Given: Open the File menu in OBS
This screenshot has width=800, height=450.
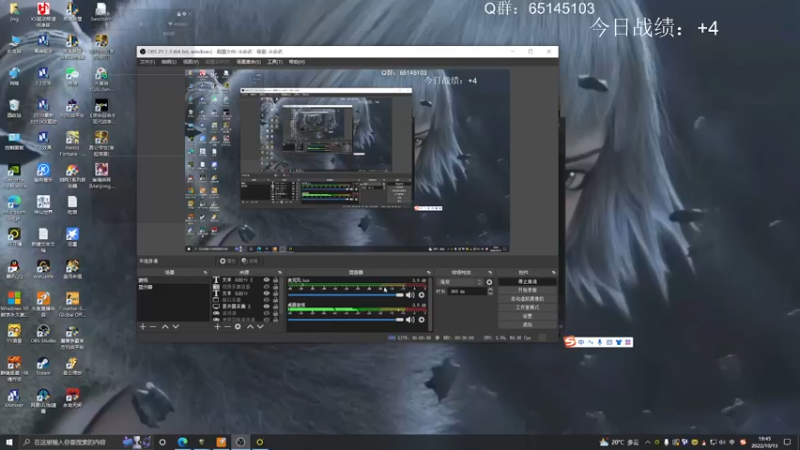Looking at the screenshot, I should coord(147,62).
